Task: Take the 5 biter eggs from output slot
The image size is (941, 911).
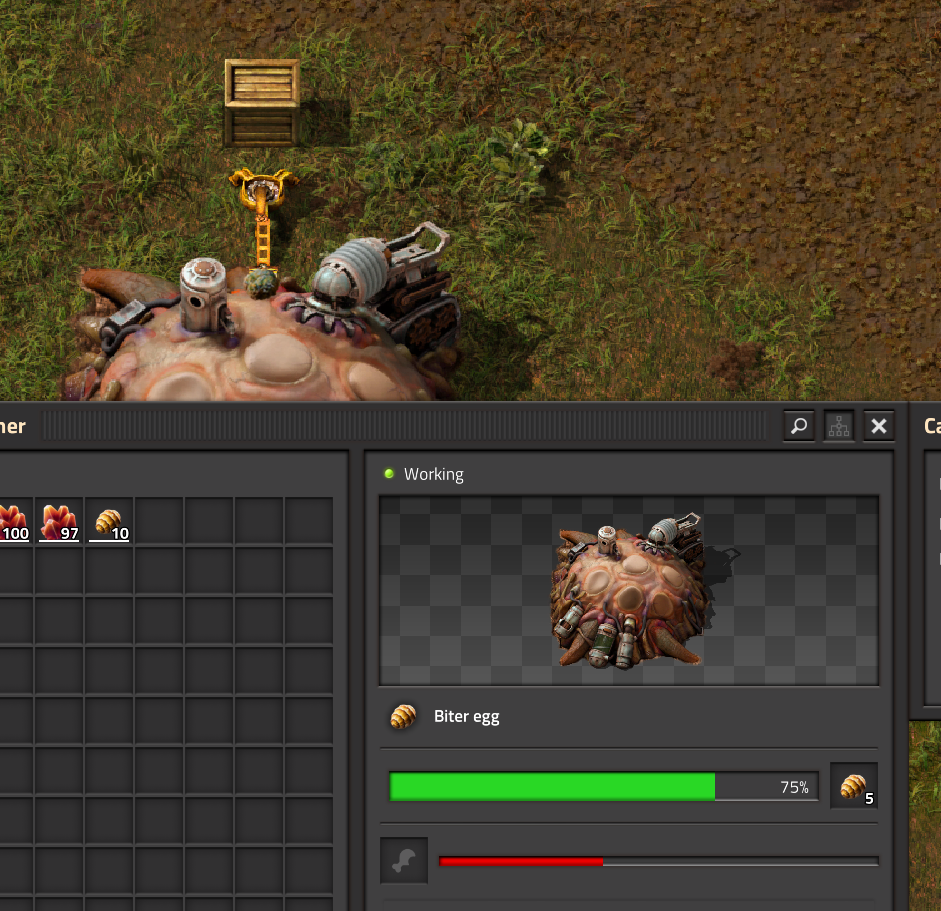Action: [x=853, y=786]
